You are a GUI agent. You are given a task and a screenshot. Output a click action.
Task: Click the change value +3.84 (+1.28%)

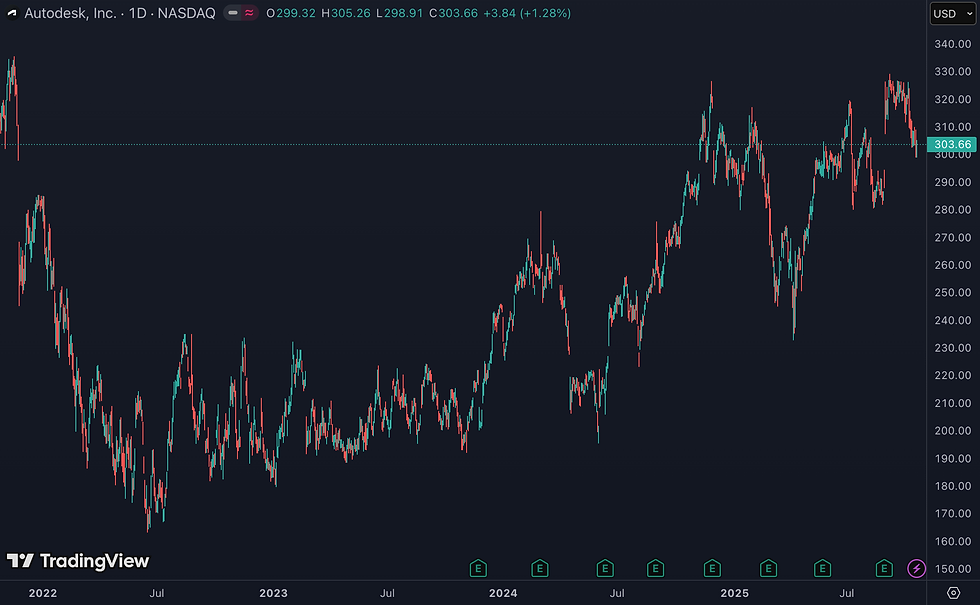click(527, 13)
